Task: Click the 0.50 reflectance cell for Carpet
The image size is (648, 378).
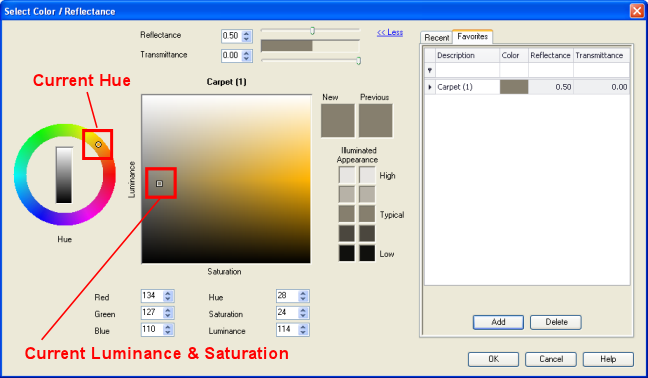Action: 550,87
